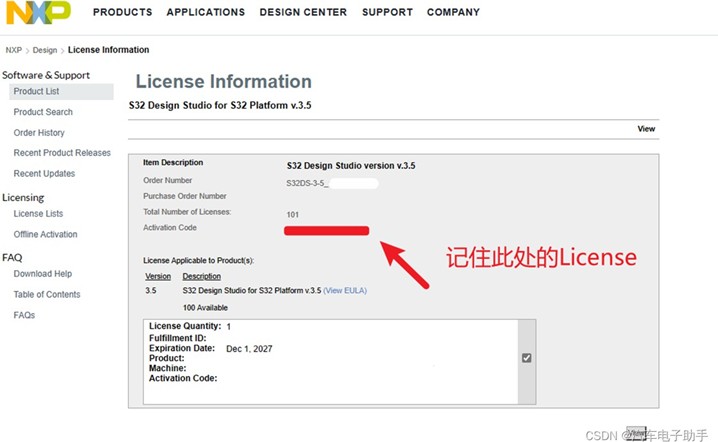Open the APPLICATIONS menu

tap(205, 13)
